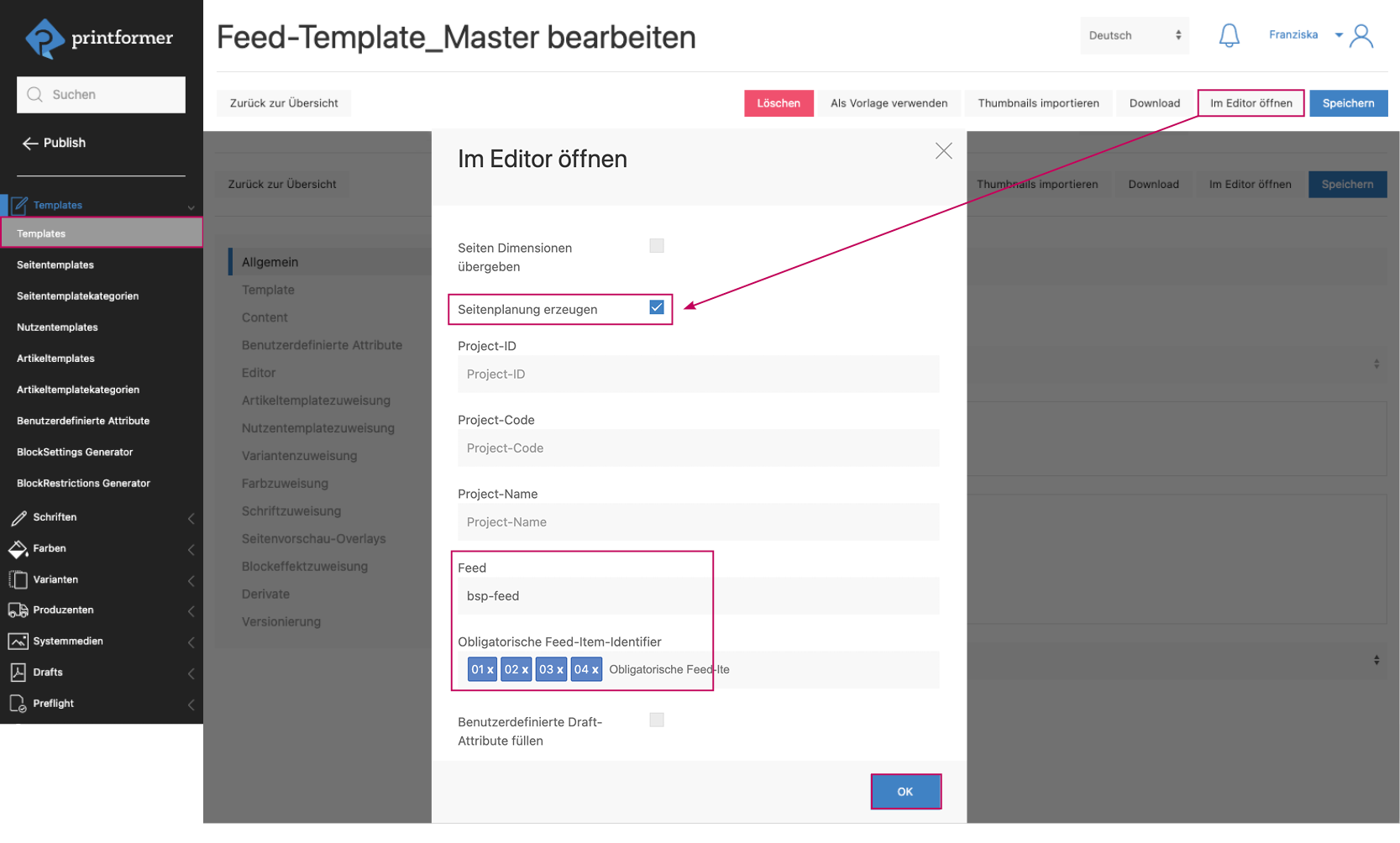Enable Seiten Dimensionen übergeben checkbox

[x=657, y=246]
